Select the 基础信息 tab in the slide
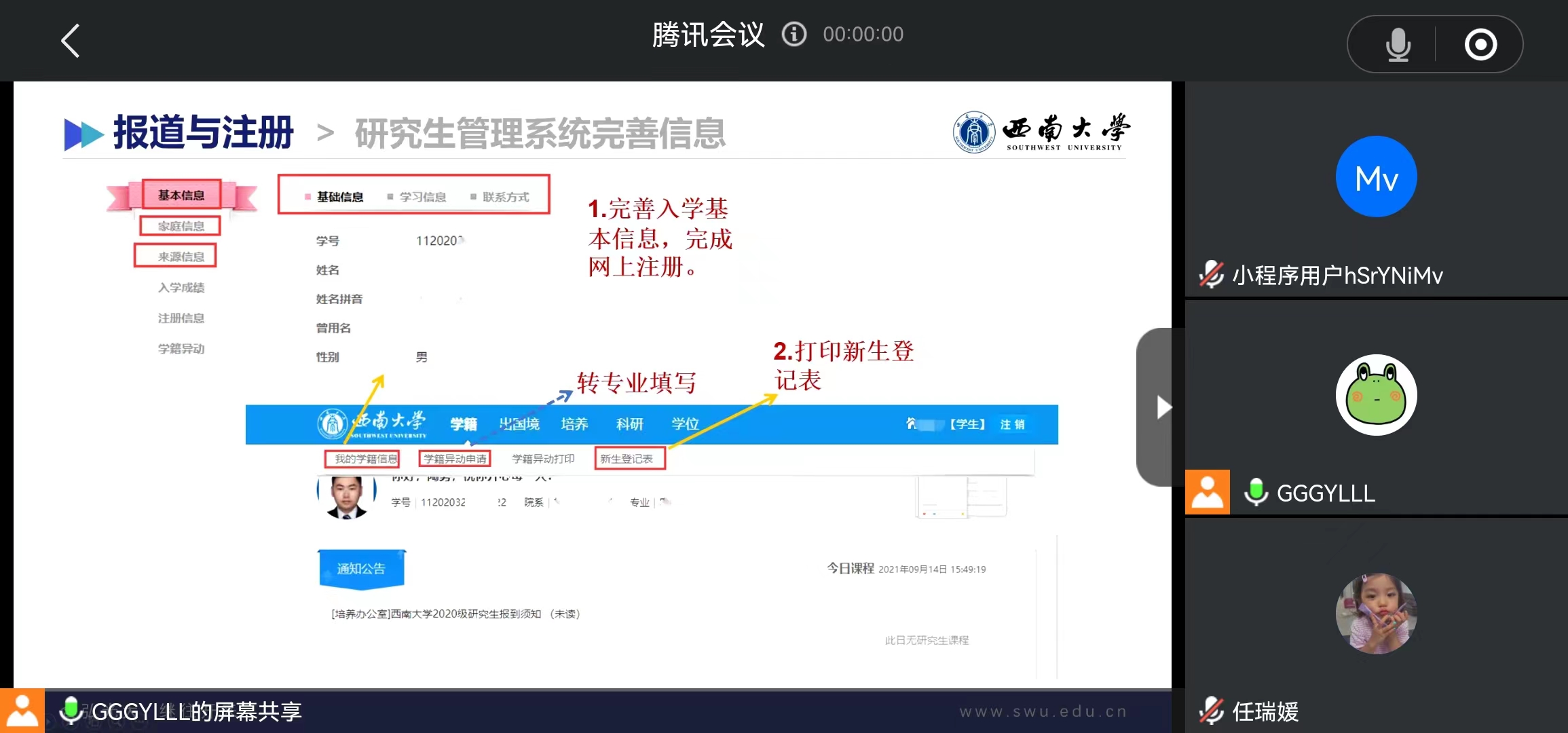The image size is (1568, 733). pyautogui.click(x=339, y=197)
